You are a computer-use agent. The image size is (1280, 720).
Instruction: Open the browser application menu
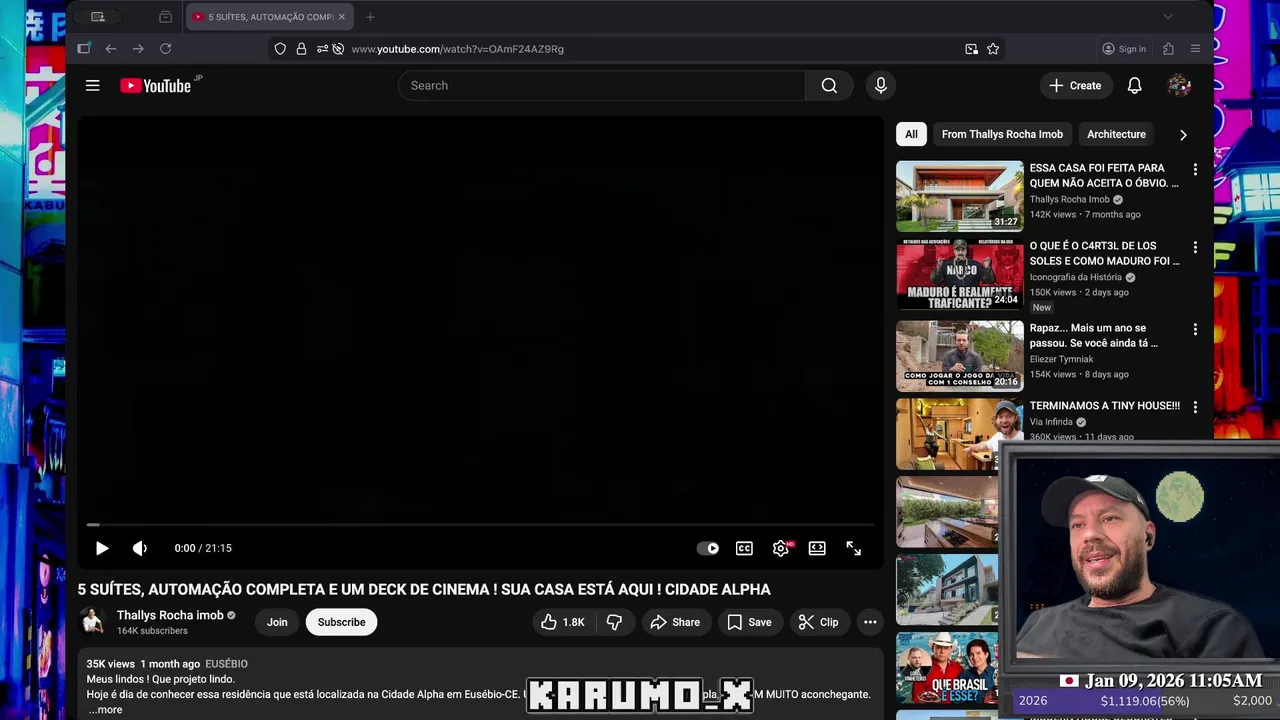1195,49
